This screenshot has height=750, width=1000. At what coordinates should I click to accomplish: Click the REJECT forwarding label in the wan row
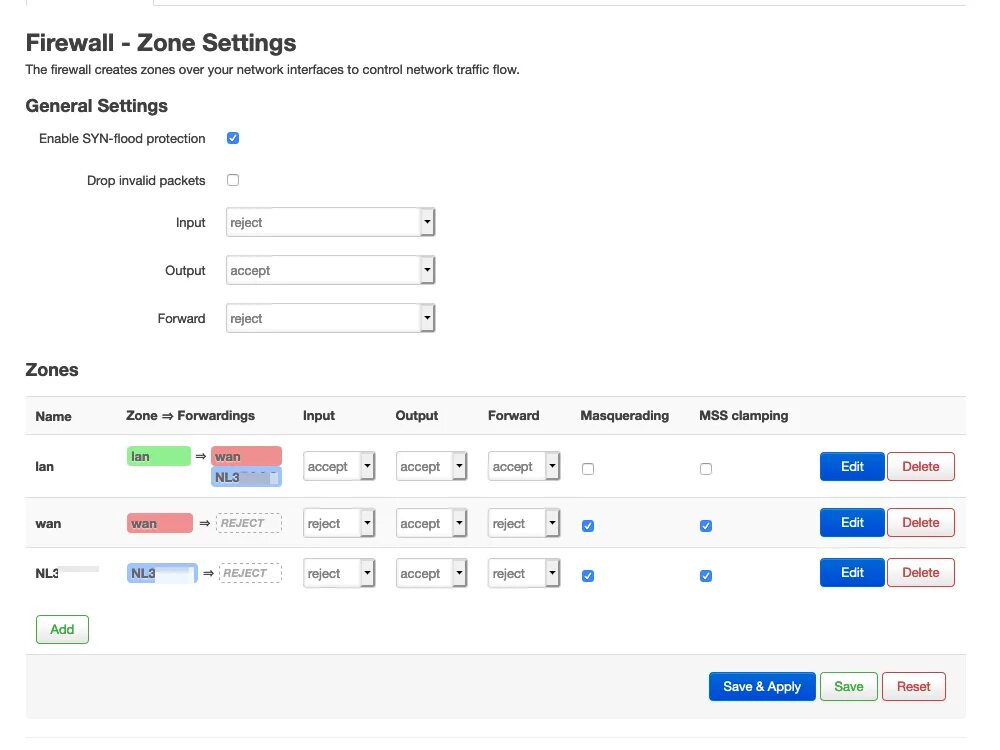[x=248, y=523]
